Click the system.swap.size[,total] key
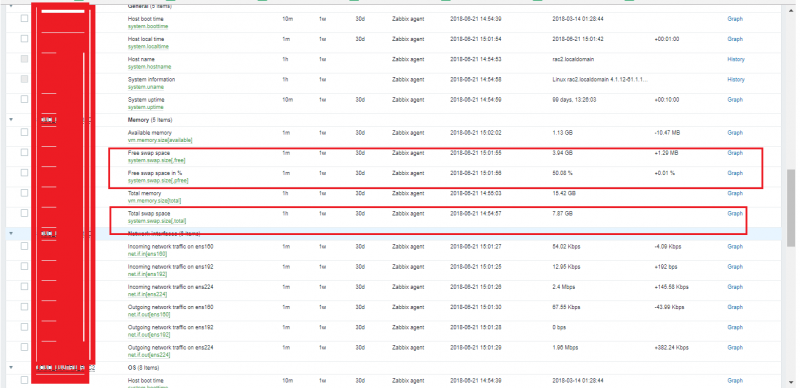The image size is (800, 388). pyautogui.click(x=157, y=221)
